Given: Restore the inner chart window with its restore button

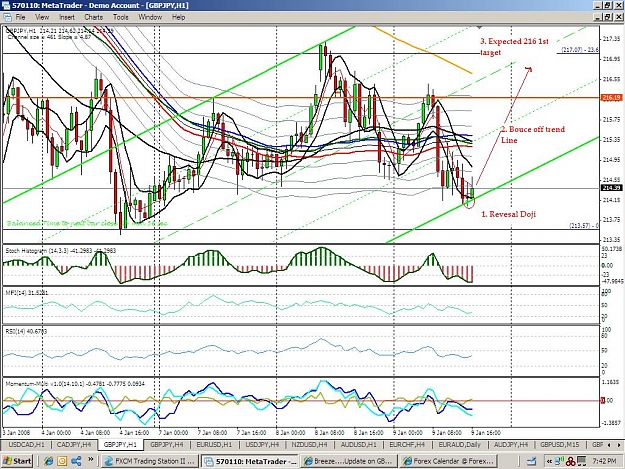Looking at the screenshot, I should (x=608, y=17).
